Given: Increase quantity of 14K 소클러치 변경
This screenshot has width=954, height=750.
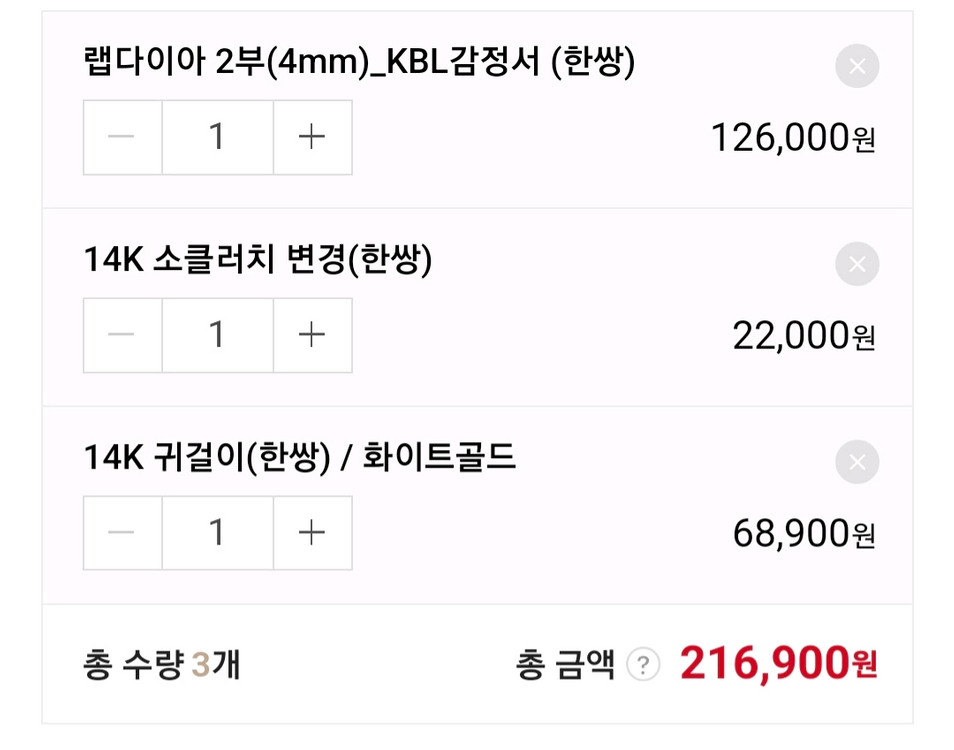Looking at the screenshot, I should tap(312, 335).
